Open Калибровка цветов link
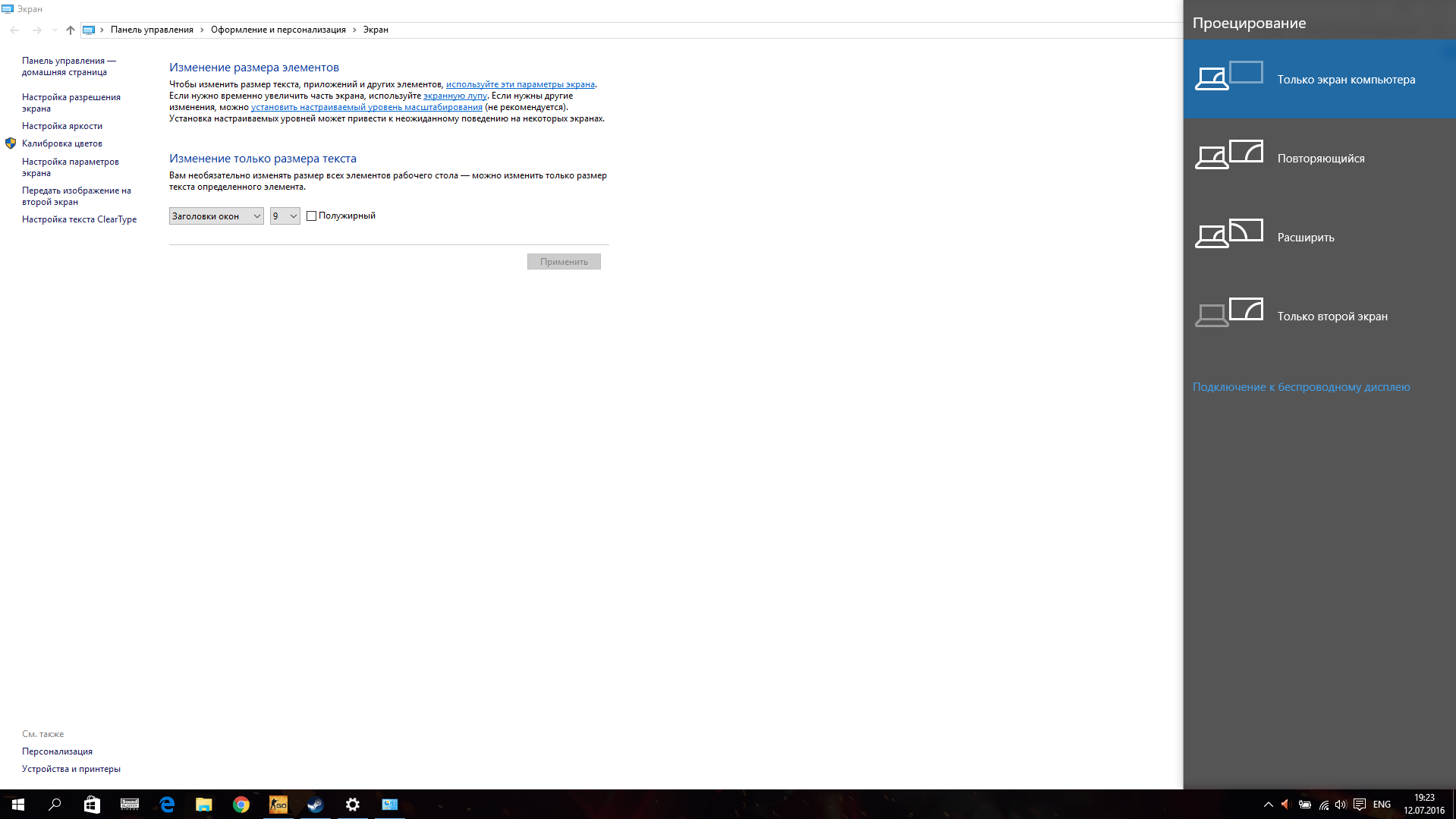The image size is (1456, 819). tap(62, 143)
